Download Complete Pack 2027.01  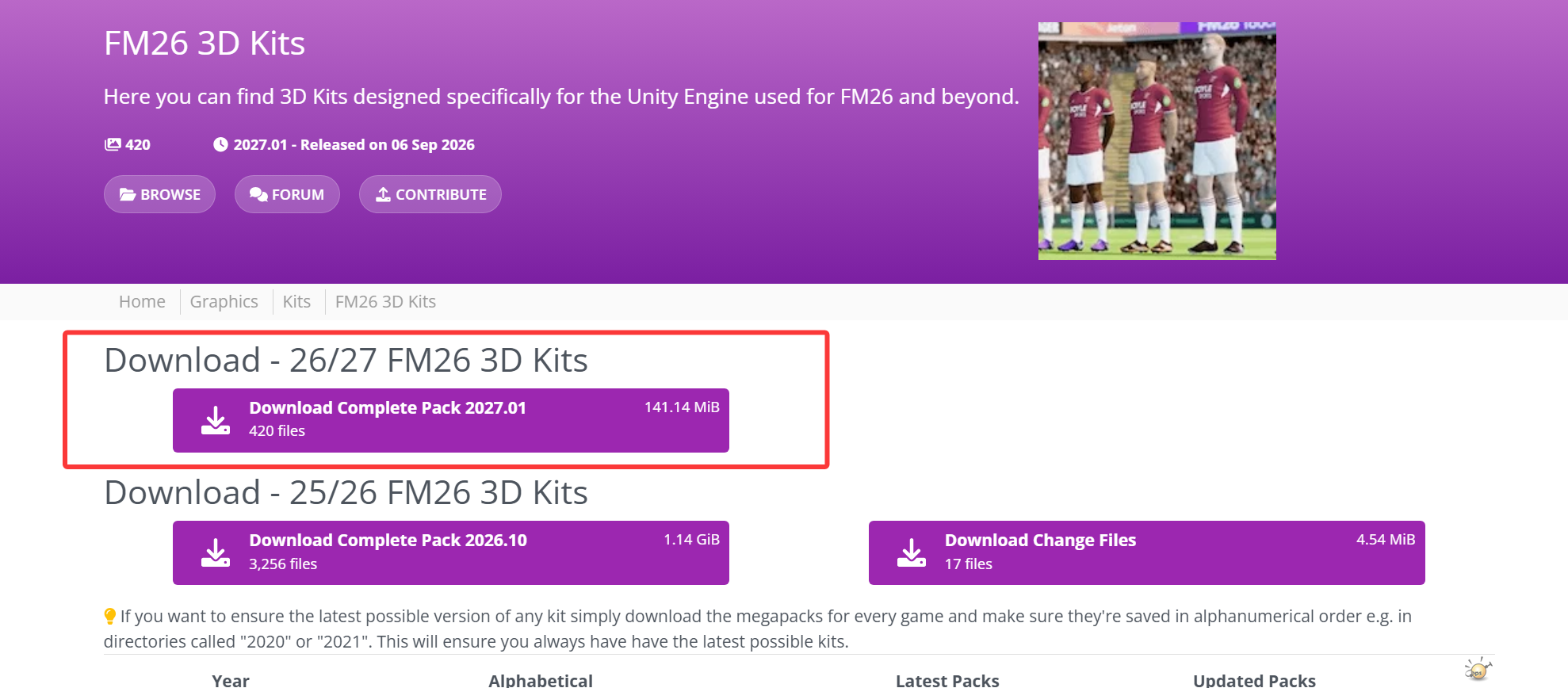coord(451,420)
